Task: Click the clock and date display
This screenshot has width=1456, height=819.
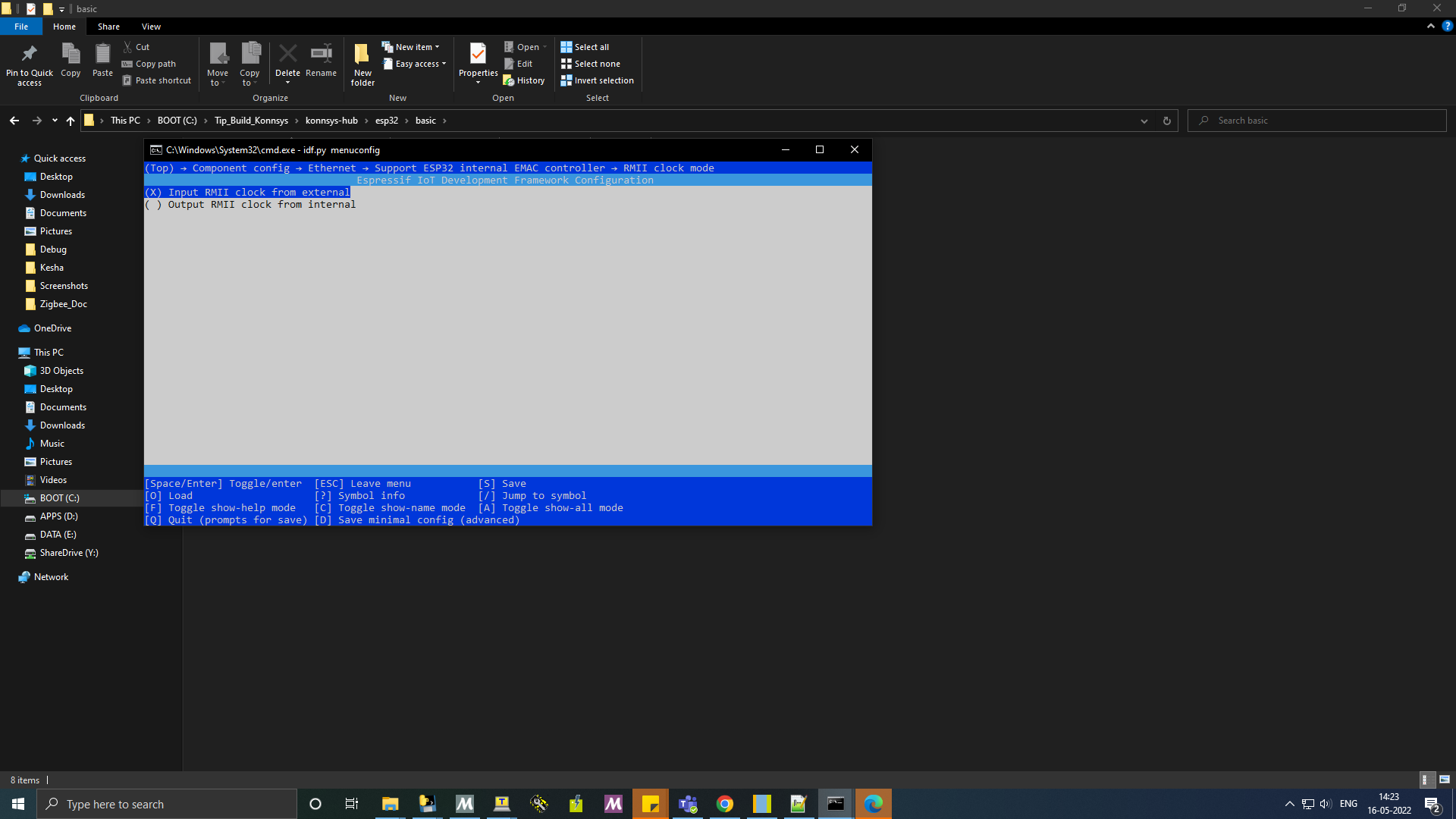Action: click(x=1389, y=804)
